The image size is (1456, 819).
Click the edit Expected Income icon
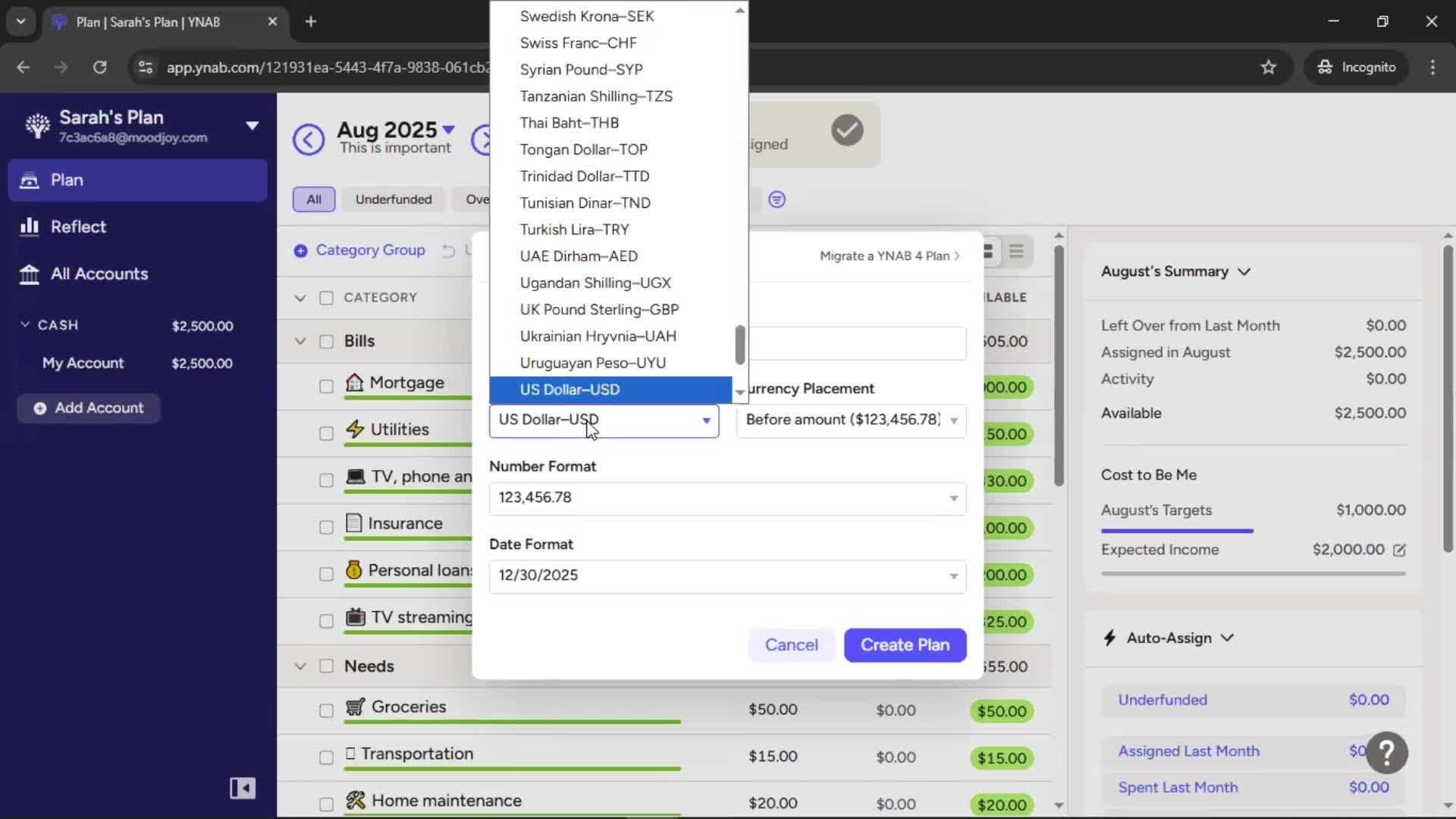1399,550
